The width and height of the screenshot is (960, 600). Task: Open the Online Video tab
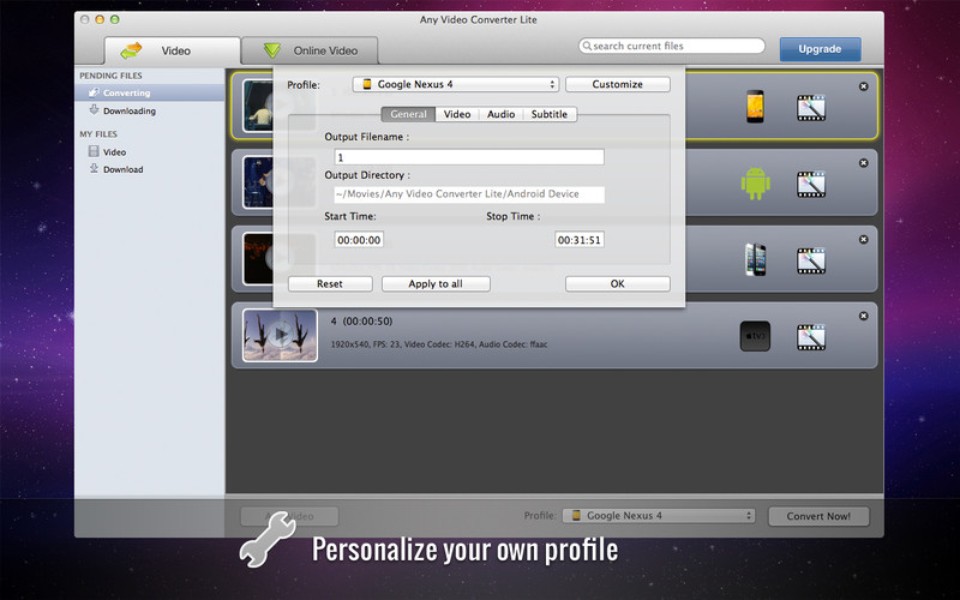coord(310,50)
